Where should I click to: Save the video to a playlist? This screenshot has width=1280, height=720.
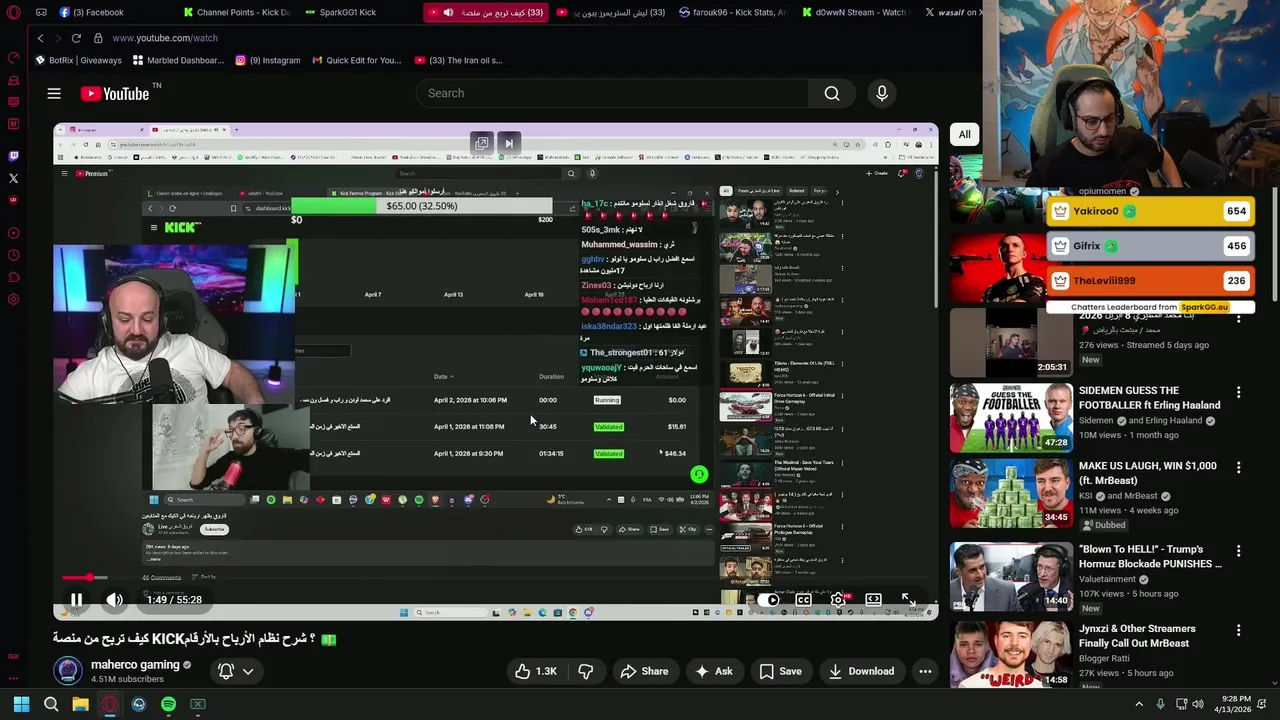(780, 671)
